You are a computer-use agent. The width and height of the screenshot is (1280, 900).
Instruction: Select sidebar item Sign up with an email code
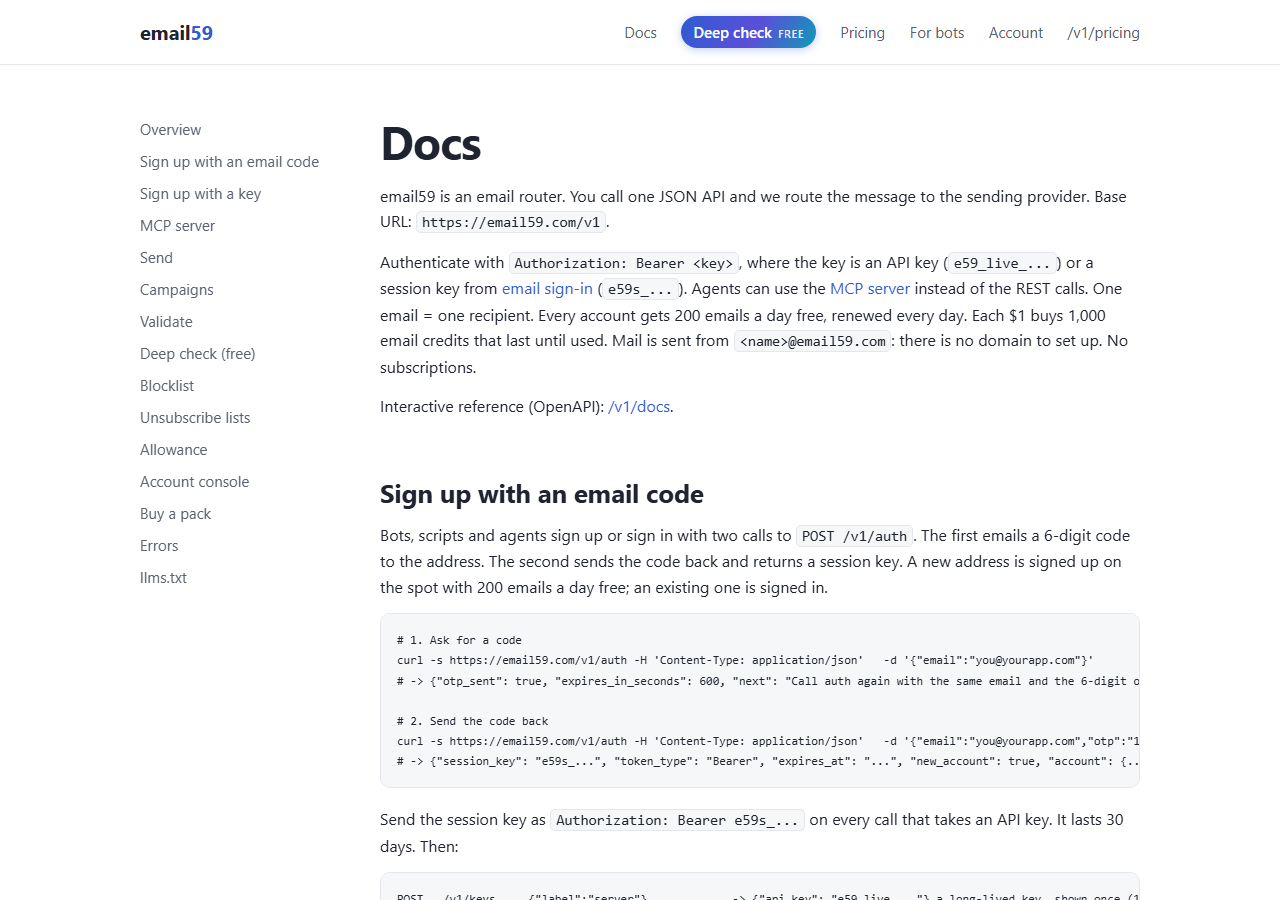(x=229, y=162)
